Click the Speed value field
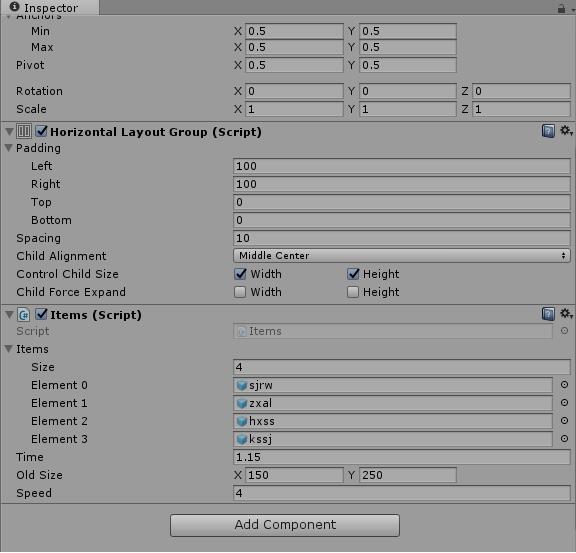The width and height of the screenshot is (576, 553). 402,493
